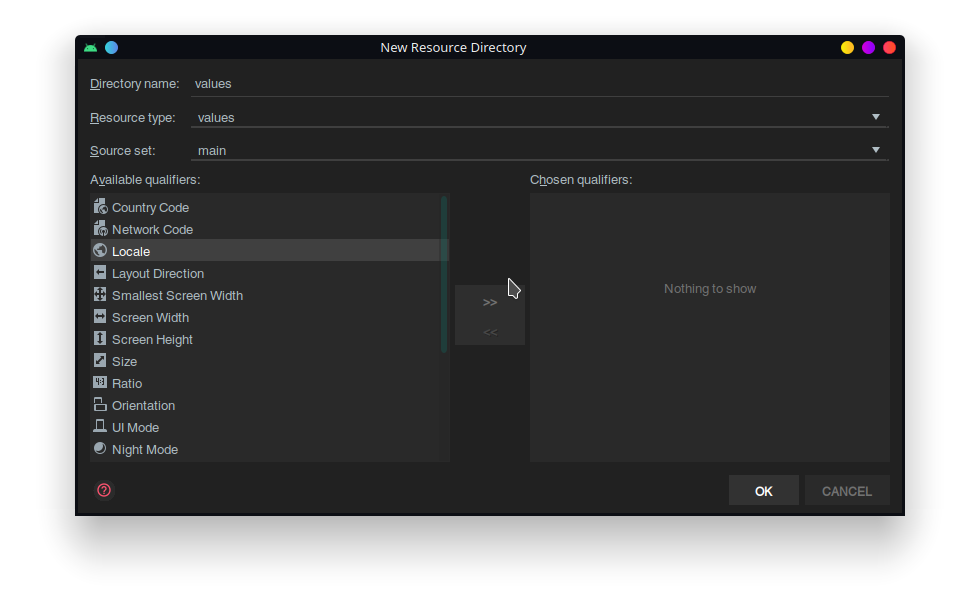
Task: Click the Ratio qualifier icon
Action: point(100,382)
